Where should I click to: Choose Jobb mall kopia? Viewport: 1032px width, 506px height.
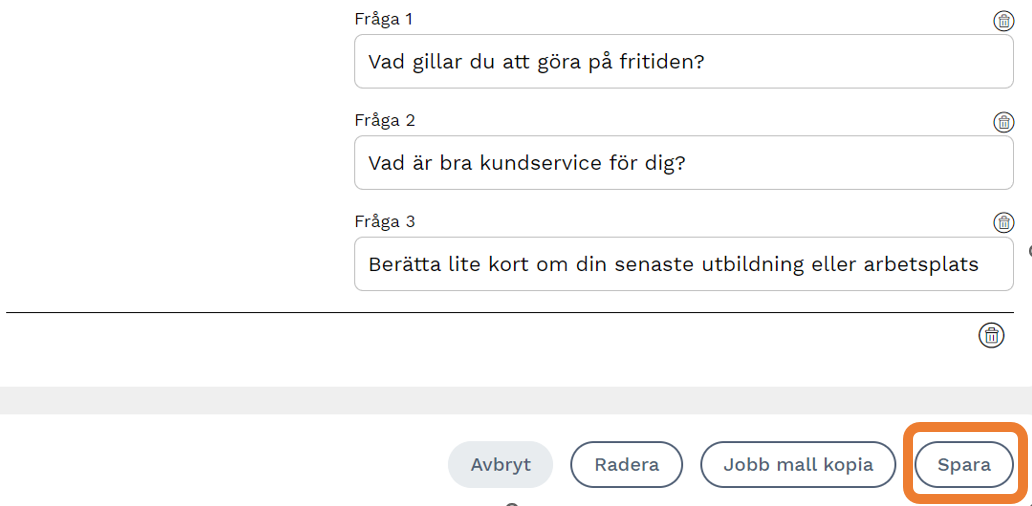point(798,465)
